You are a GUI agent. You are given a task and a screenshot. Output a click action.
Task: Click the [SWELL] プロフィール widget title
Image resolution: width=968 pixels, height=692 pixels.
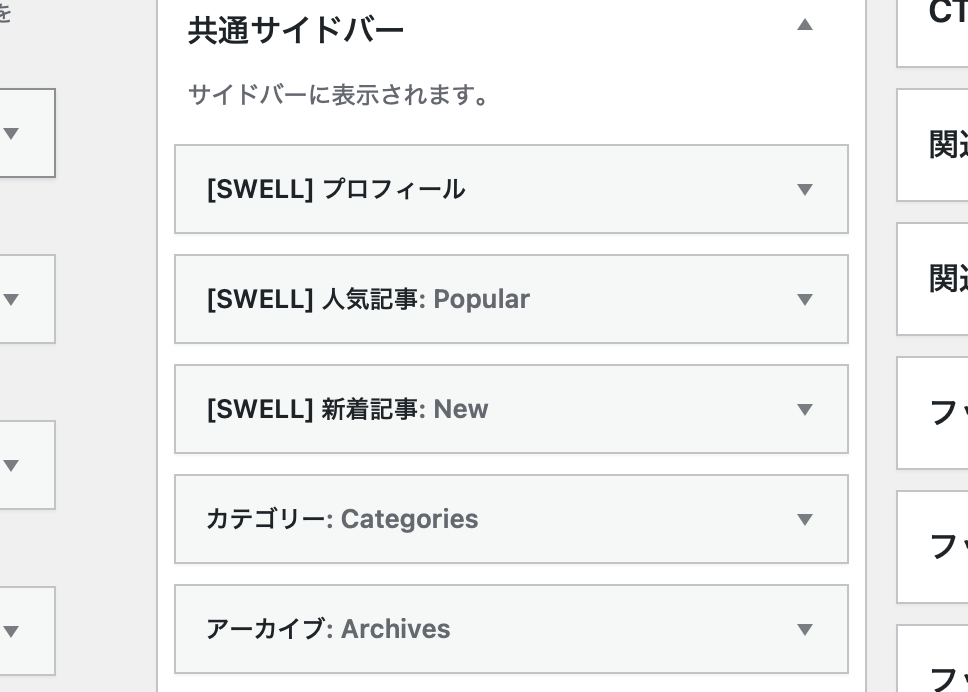336,190
